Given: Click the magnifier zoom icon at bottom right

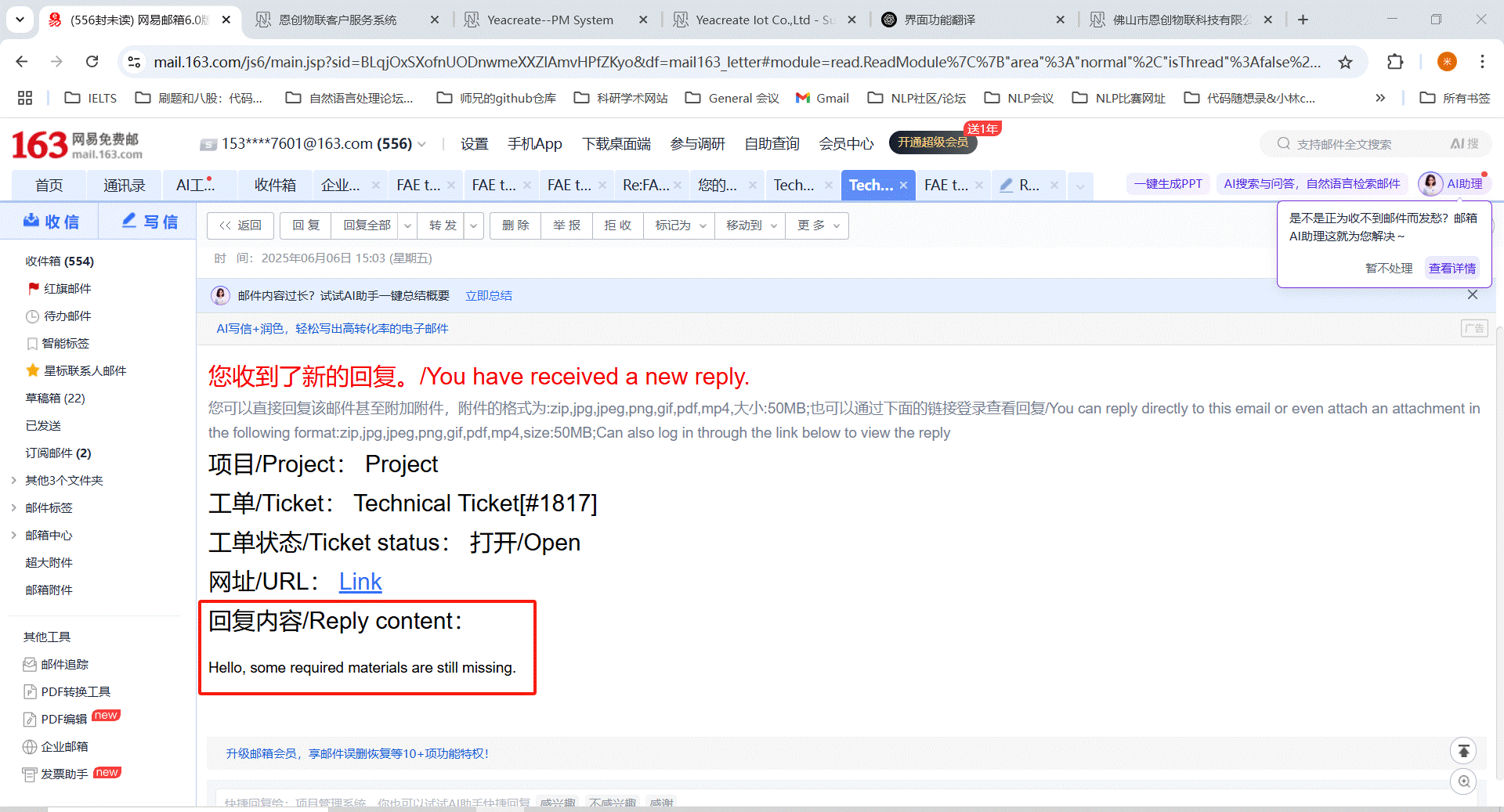Looking at the screenshot, I should [x=1462, y=781].
